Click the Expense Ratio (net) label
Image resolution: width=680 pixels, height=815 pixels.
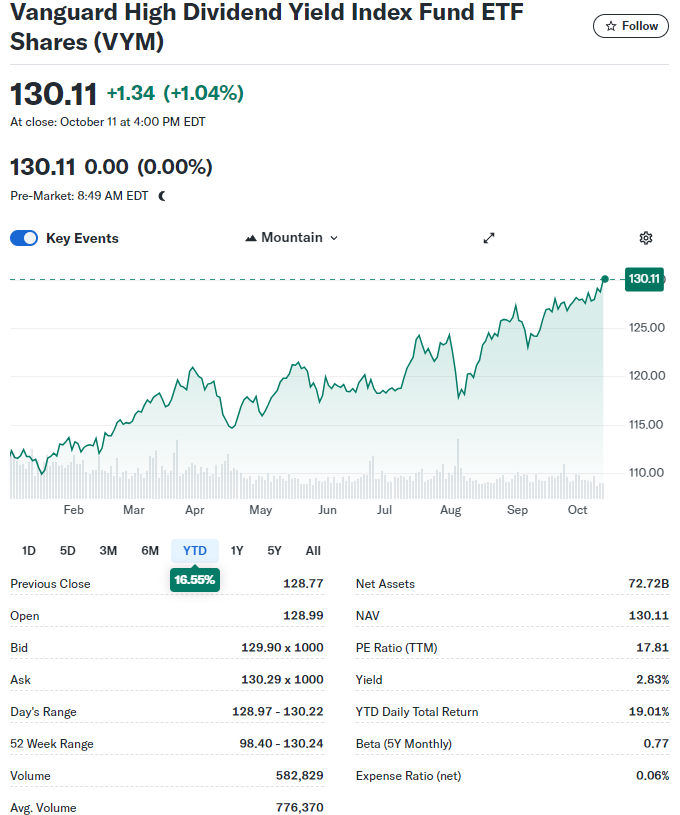[409, 775]
